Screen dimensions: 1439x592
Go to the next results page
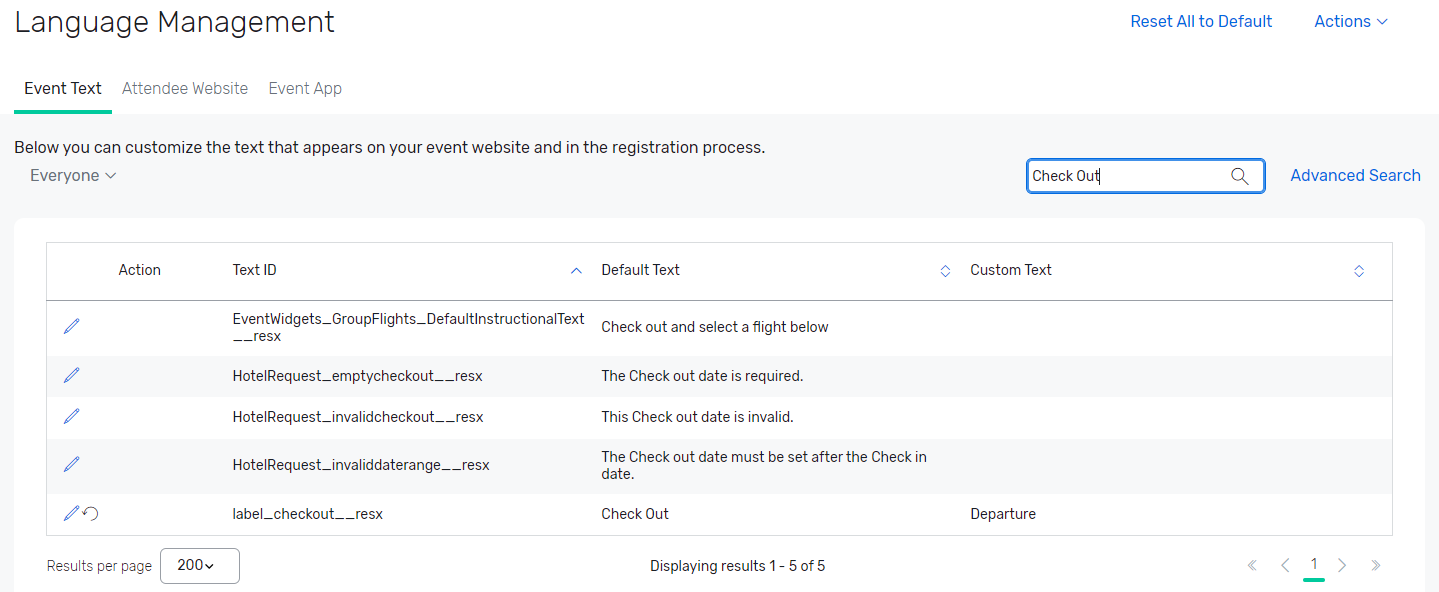1343,565
